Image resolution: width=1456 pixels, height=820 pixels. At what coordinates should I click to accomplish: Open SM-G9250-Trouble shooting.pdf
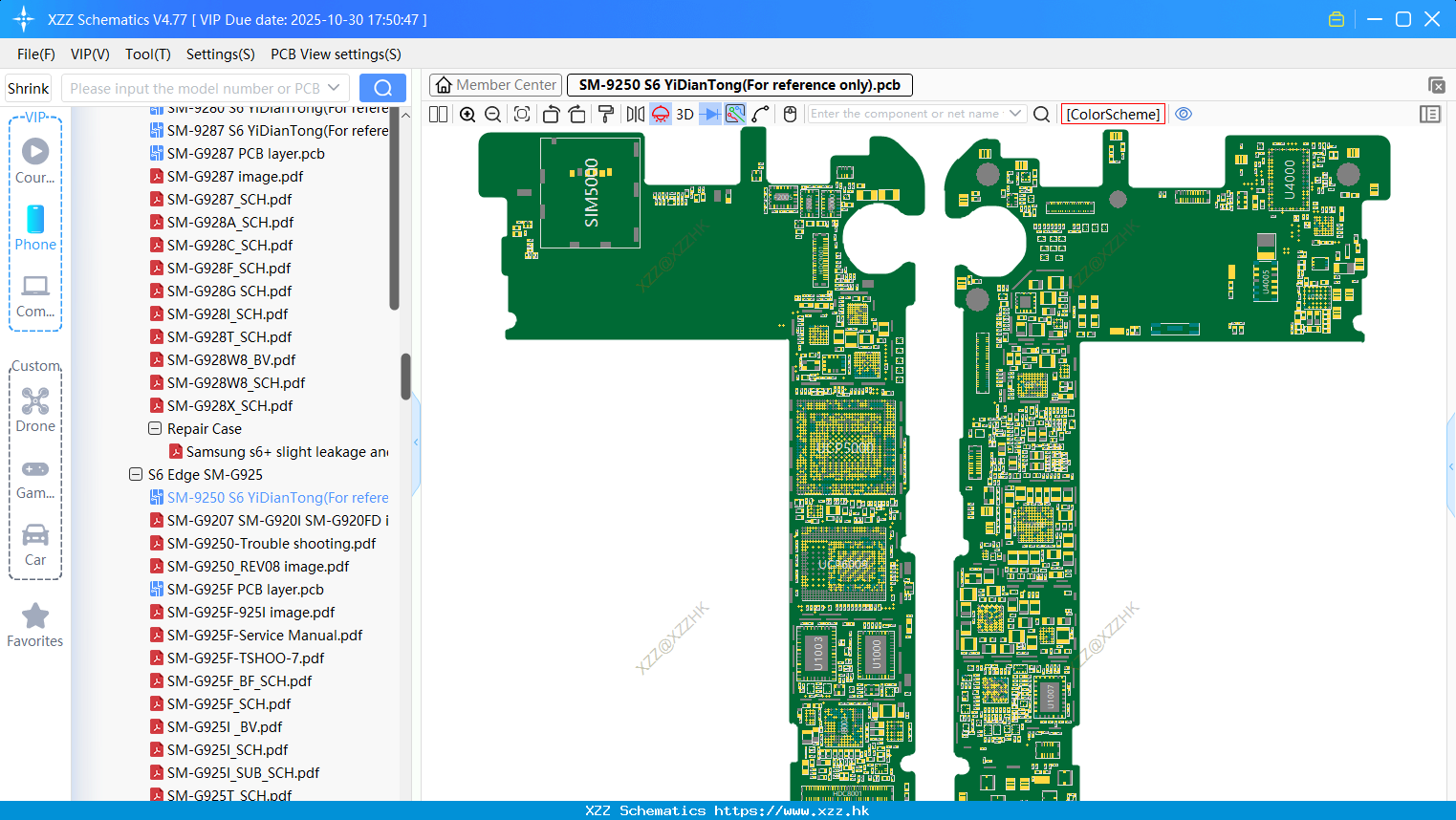click(x=272, y=543)
